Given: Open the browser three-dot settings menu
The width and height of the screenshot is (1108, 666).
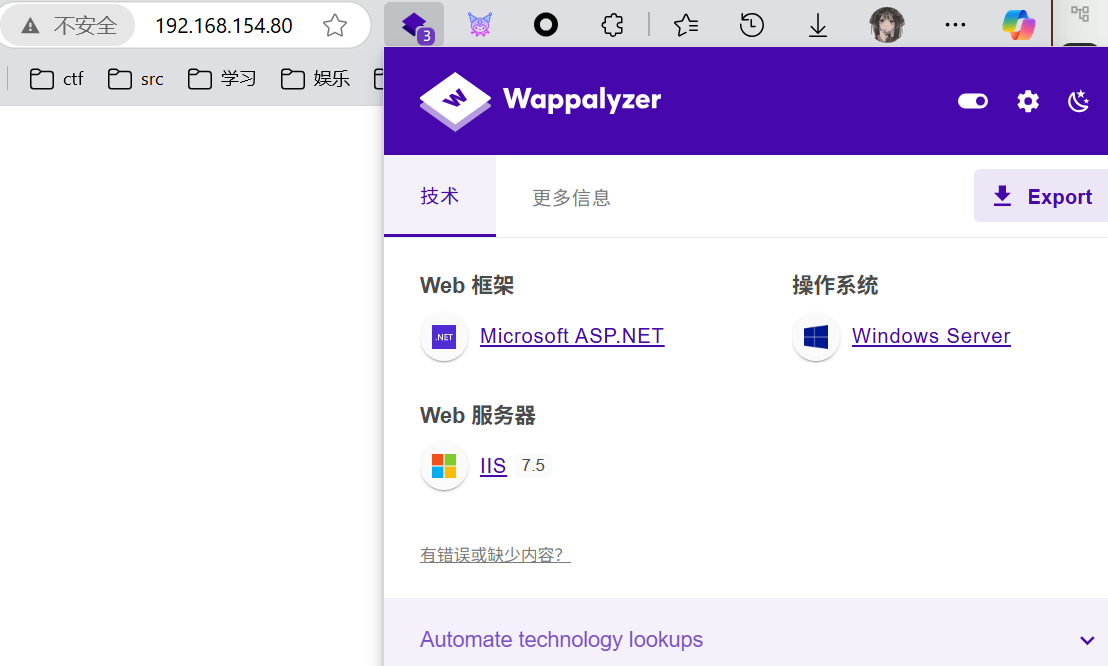Looking at the screenshot, I should coord(955,25).
